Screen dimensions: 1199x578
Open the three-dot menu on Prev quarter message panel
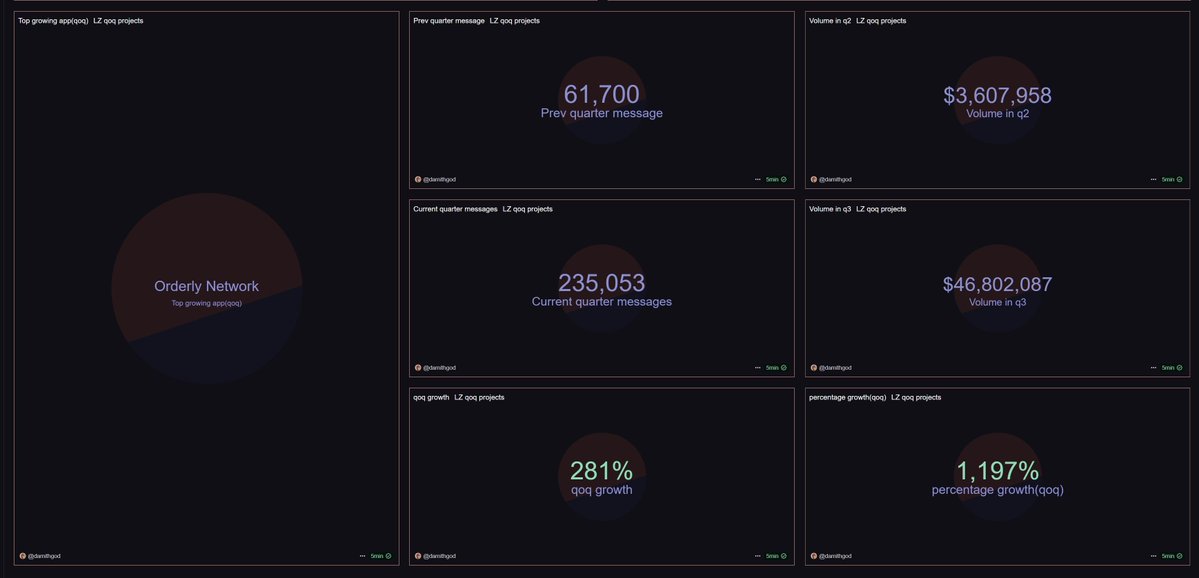pos(758,180)
